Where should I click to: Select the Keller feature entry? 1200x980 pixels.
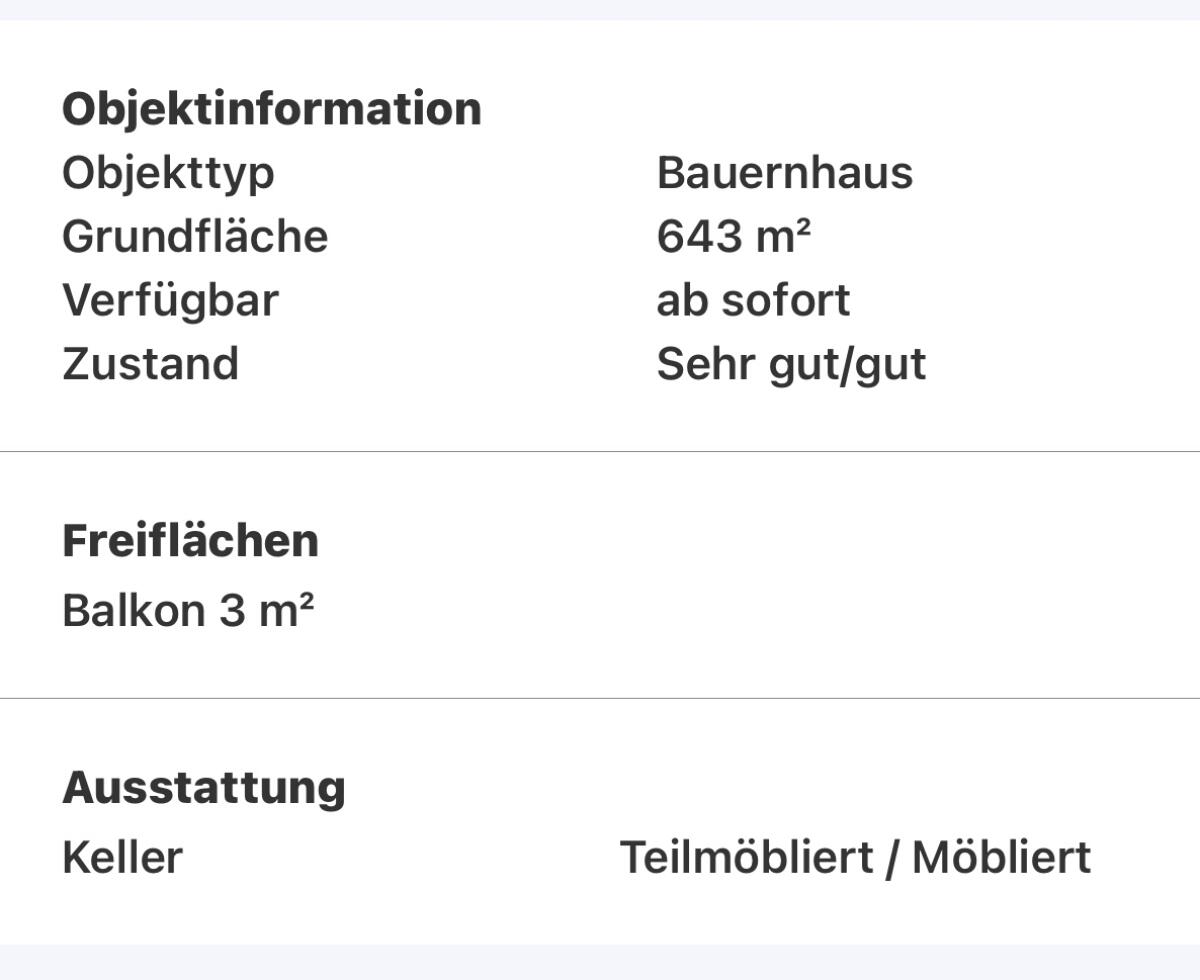[x=122, y=858]
